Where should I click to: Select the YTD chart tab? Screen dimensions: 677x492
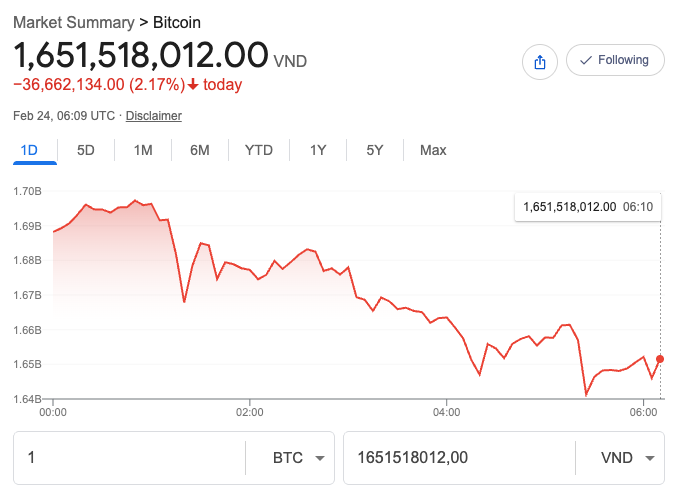pos(259,151)
